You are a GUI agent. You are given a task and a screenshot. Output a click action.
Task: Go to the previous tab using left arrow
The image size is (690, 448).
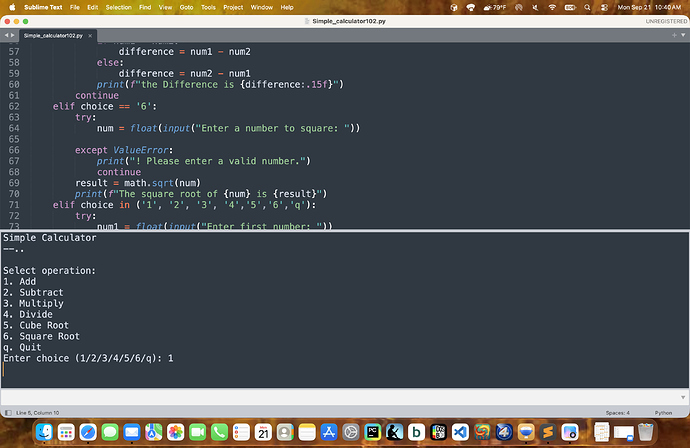(x=6, y=35)
